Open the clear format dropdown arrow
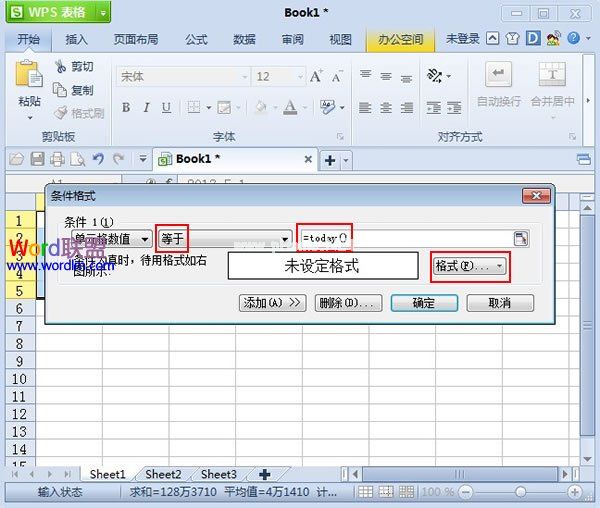 tap(342, 108)
